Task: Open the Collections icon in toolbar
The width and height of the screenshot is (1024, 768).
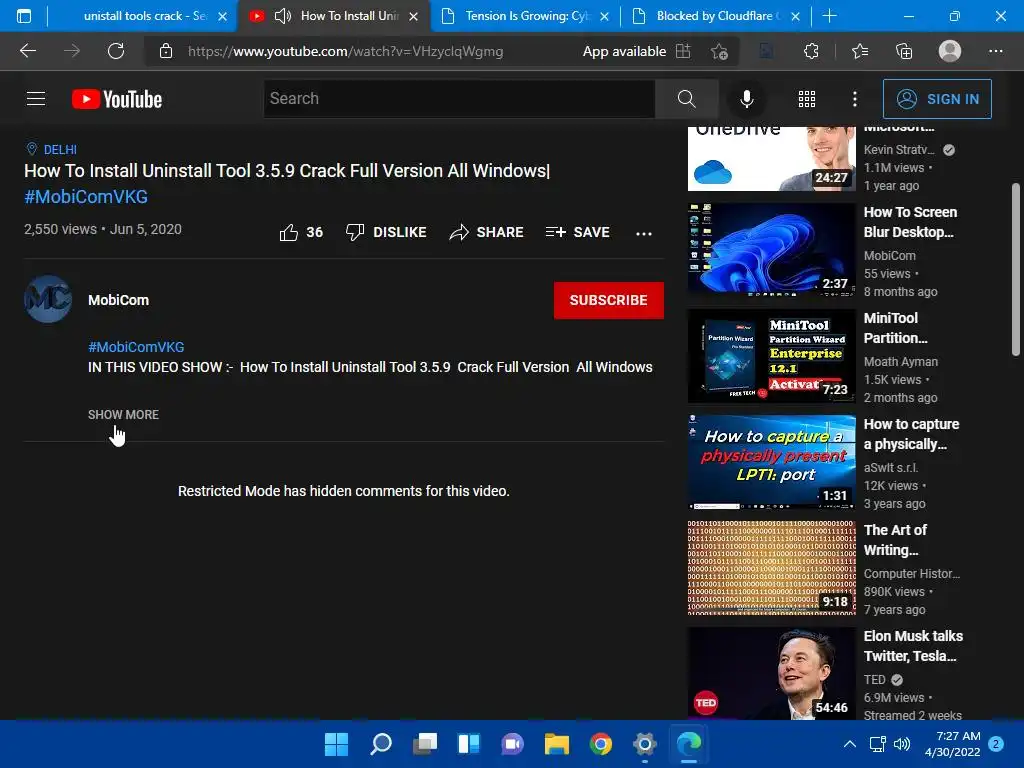Action: [904, 51]
